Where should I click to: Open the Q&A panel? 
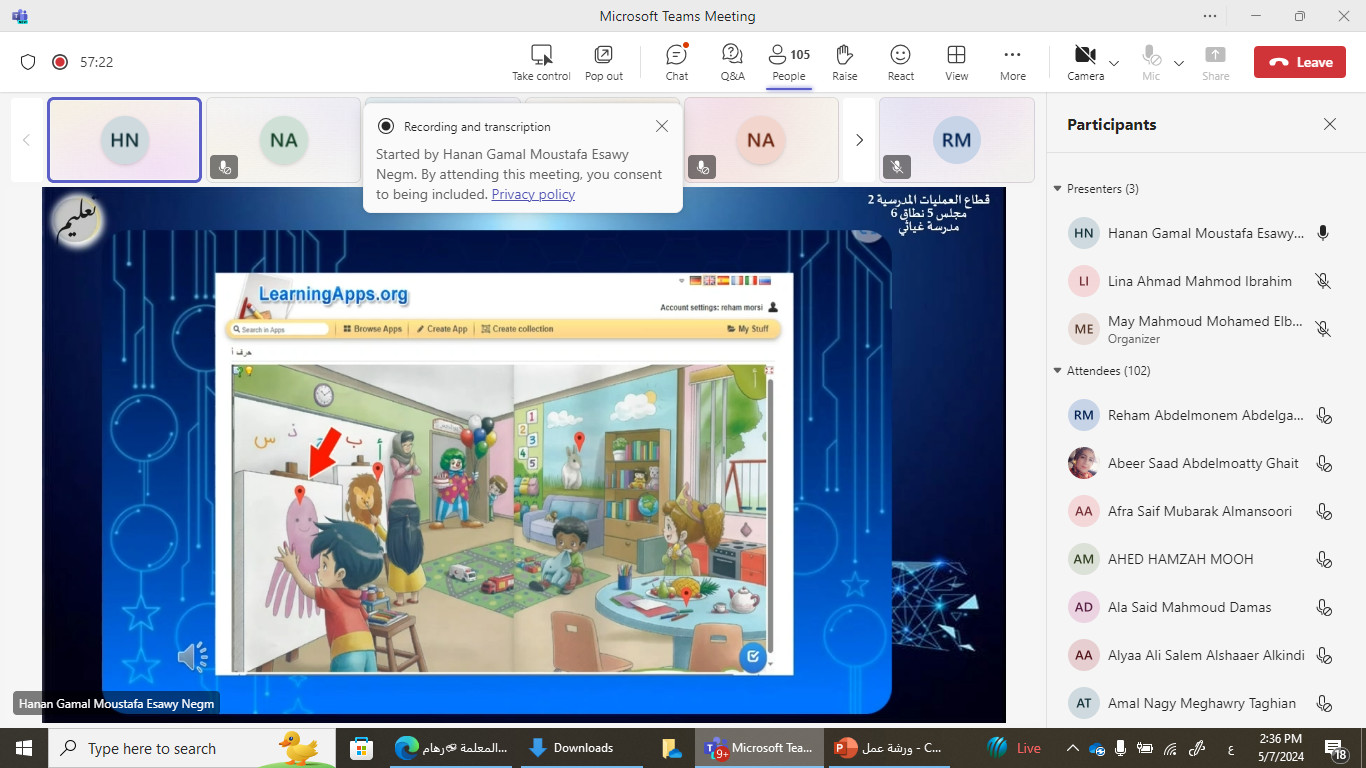[x=732, y=62]
